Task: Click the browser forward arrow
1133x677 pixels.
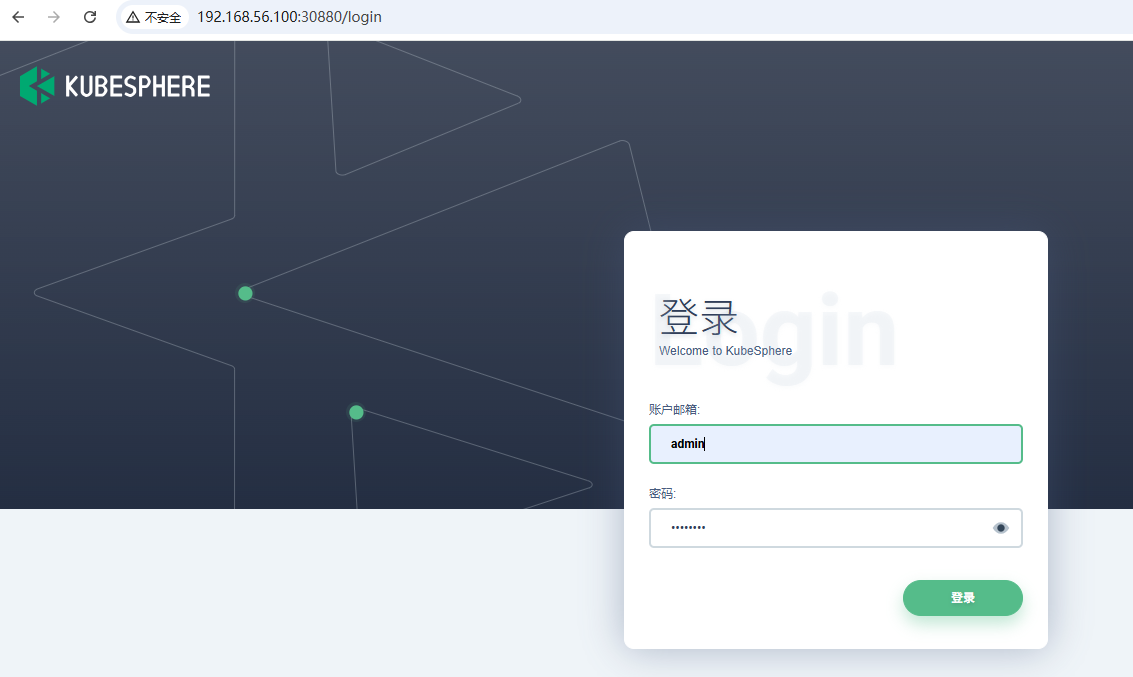Action: click(53, 17)
